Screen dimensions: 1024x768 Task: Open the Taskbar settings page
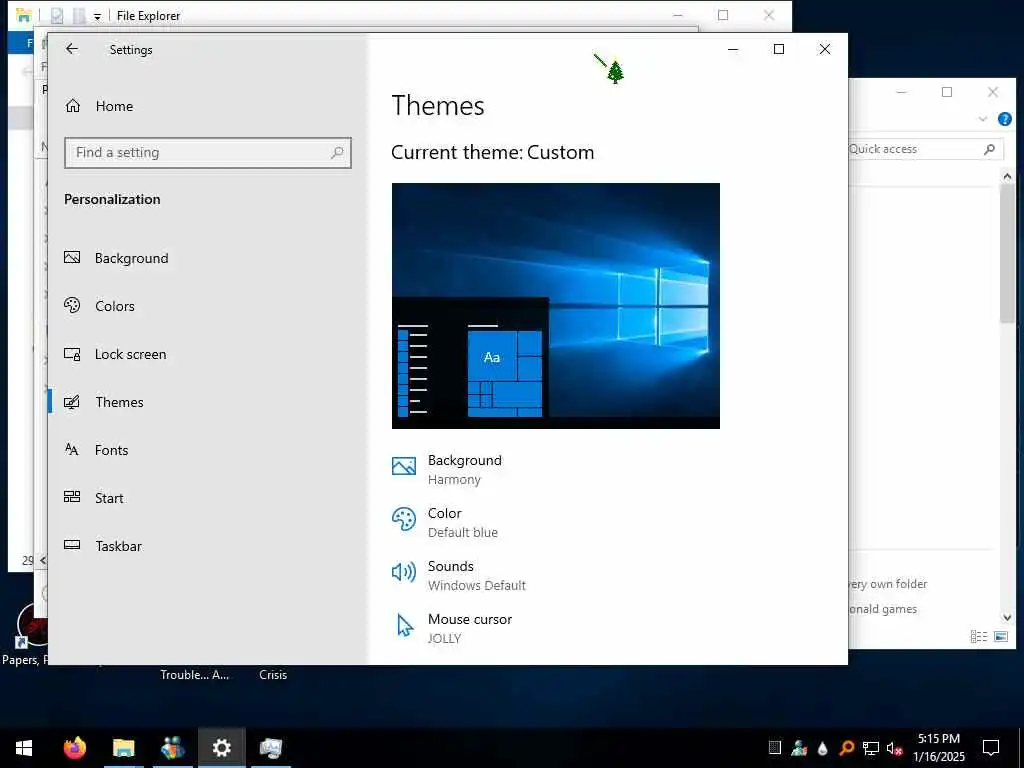point(118,546)
